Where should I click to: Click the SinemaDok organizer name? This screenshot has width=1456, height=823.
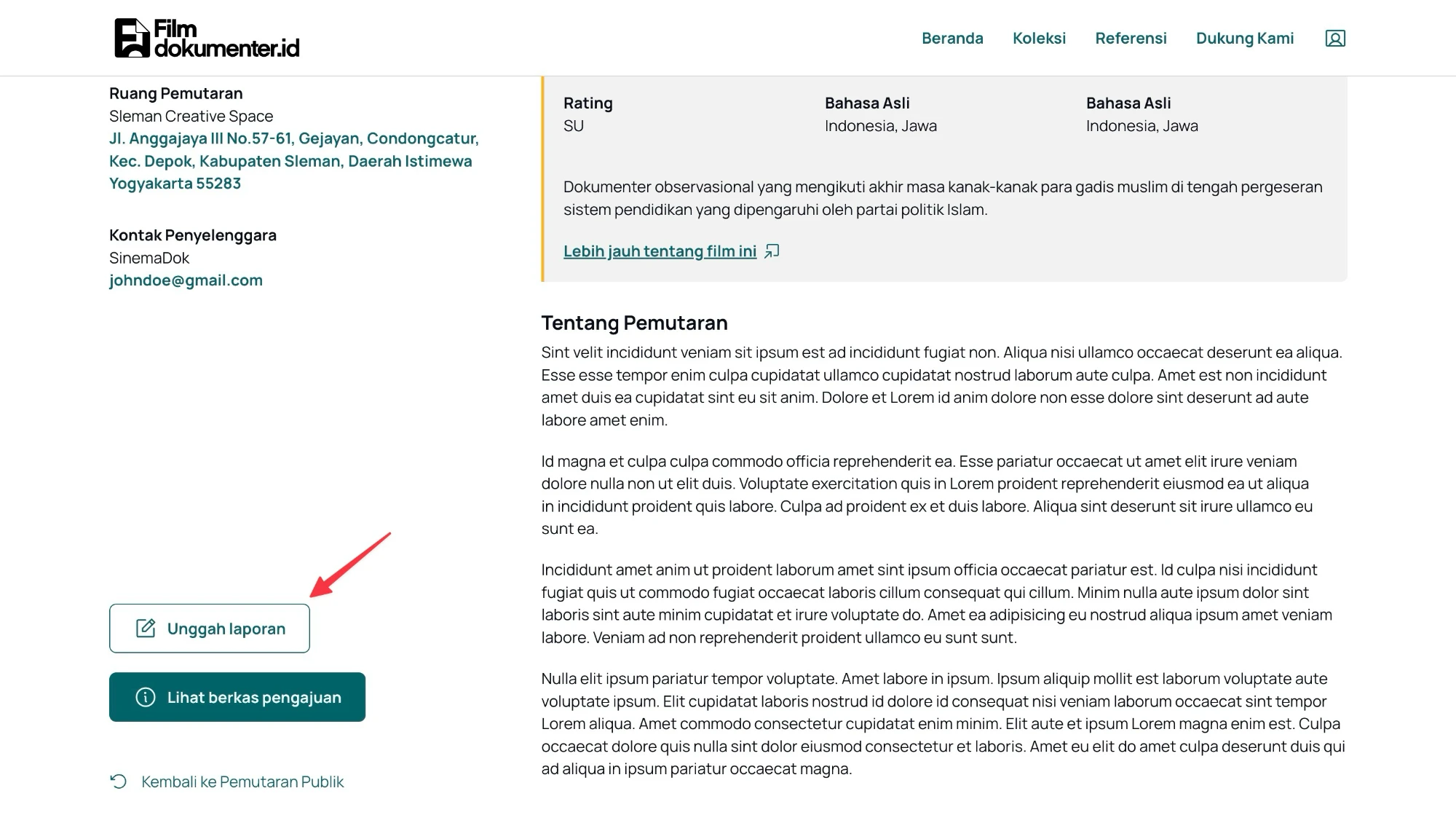click(x=149, y=258)
